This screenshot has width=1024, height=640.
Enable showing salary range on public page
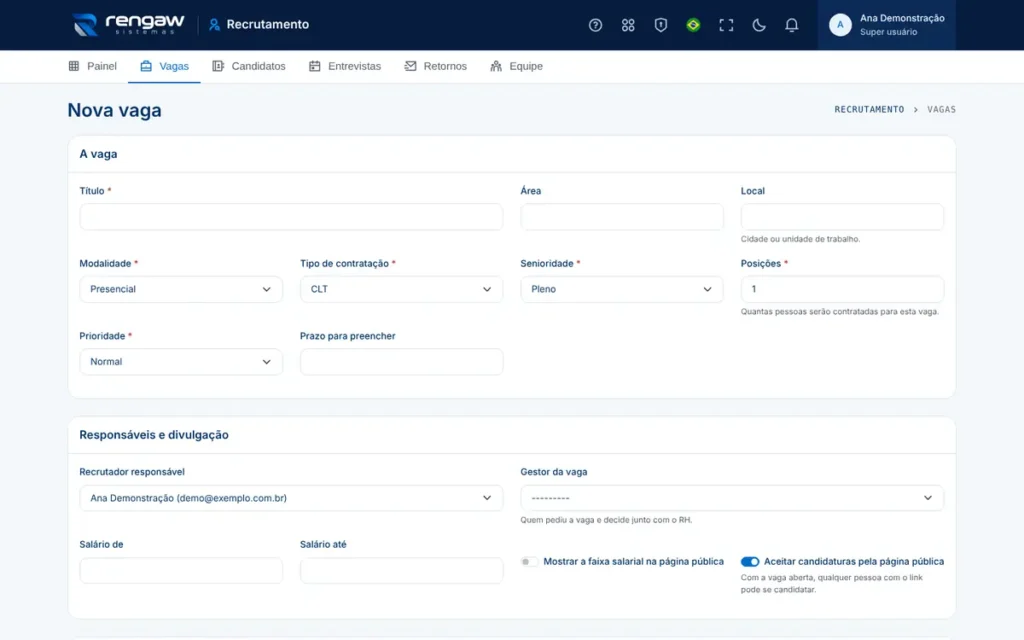pos(529,562)
